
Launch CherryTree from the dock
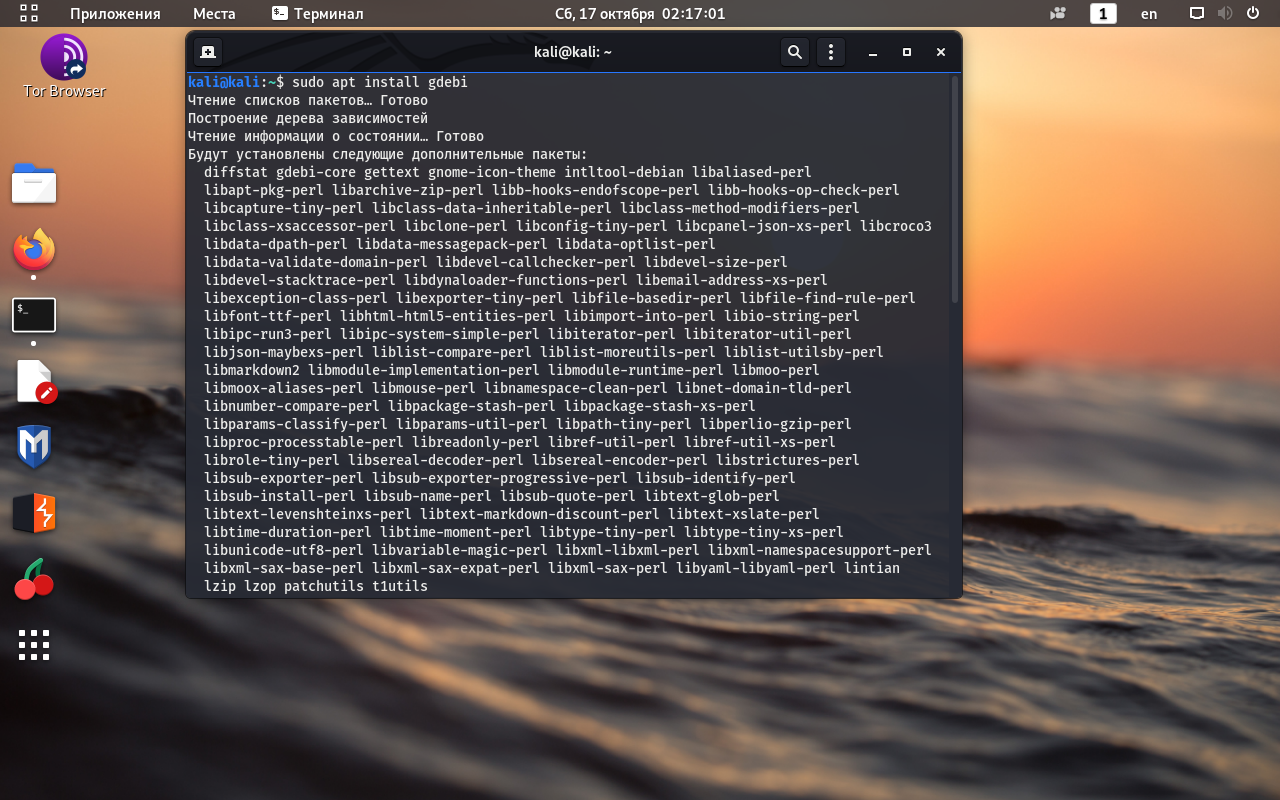coord(34,579)
